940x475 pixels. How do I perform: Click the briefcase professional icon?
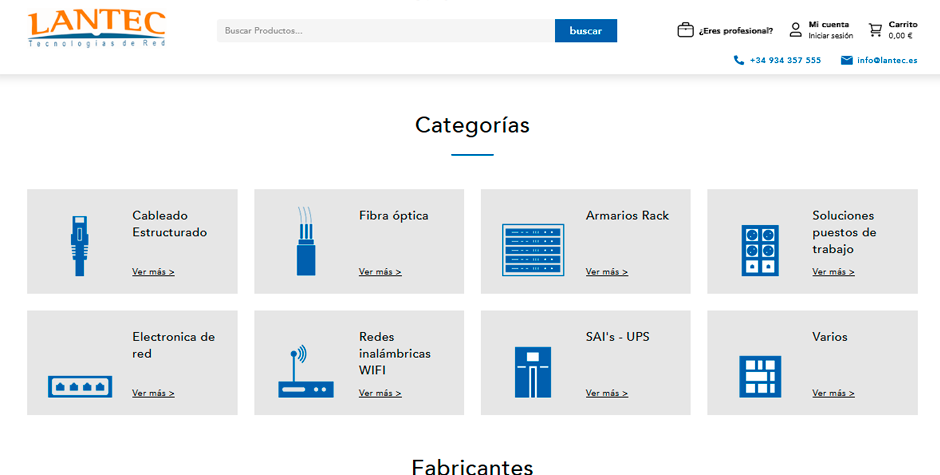click(x=685, y=30)
